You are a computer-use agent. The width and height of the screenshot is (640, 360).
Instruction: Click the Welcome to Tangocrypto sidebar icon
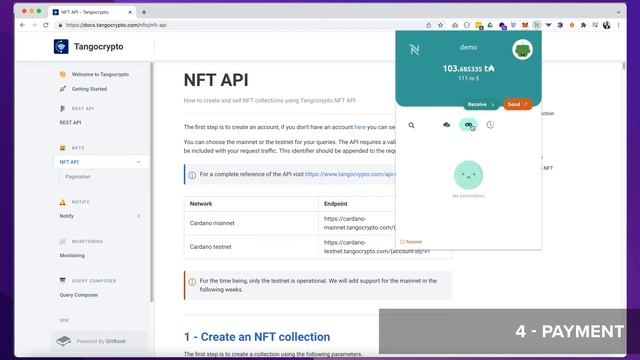point(62,74)
